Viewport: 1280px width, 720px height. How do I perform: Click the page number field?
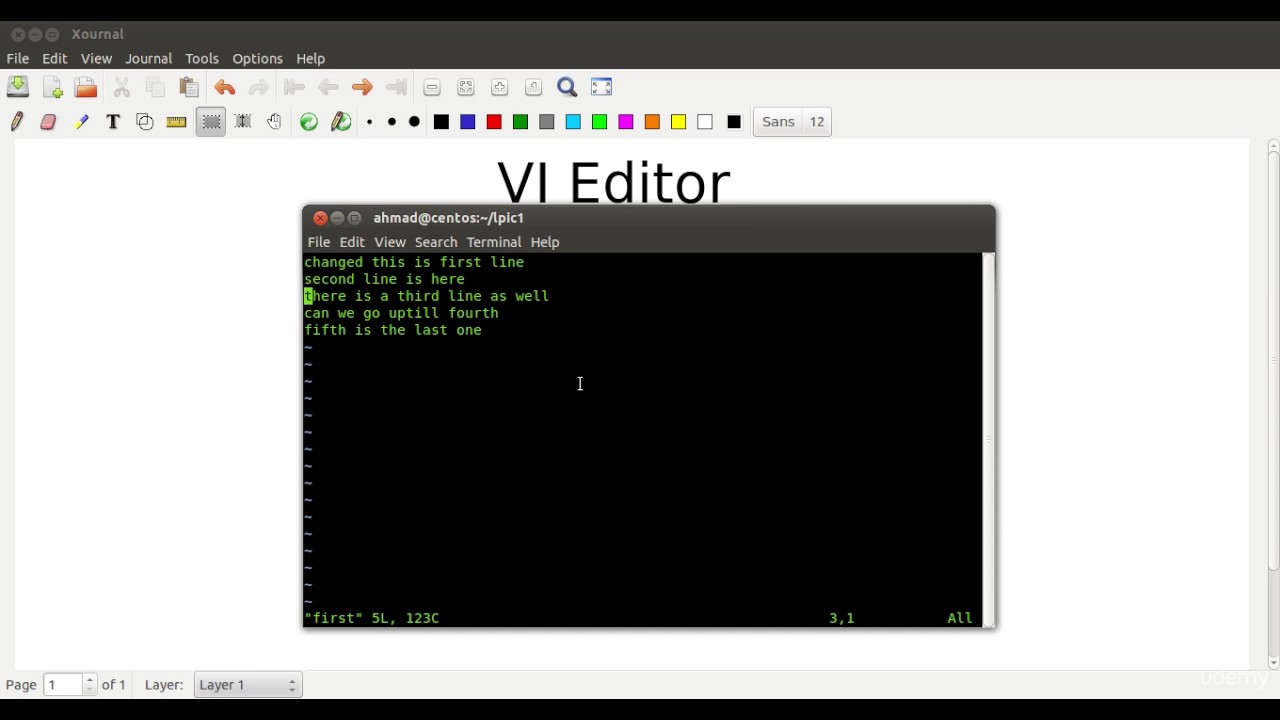[62, 685]
